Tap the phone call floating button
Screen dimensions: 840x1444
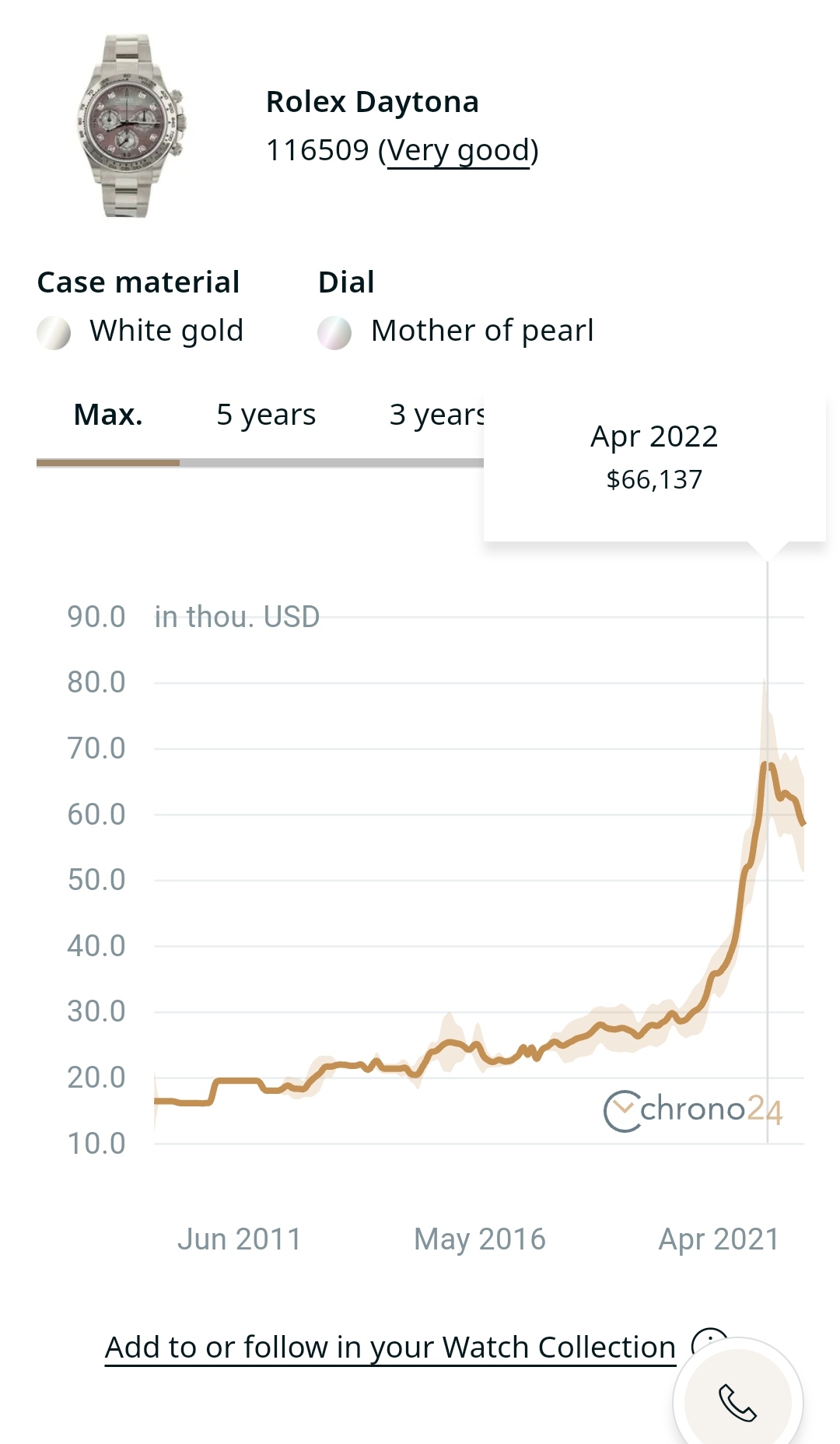[737, 1401]
